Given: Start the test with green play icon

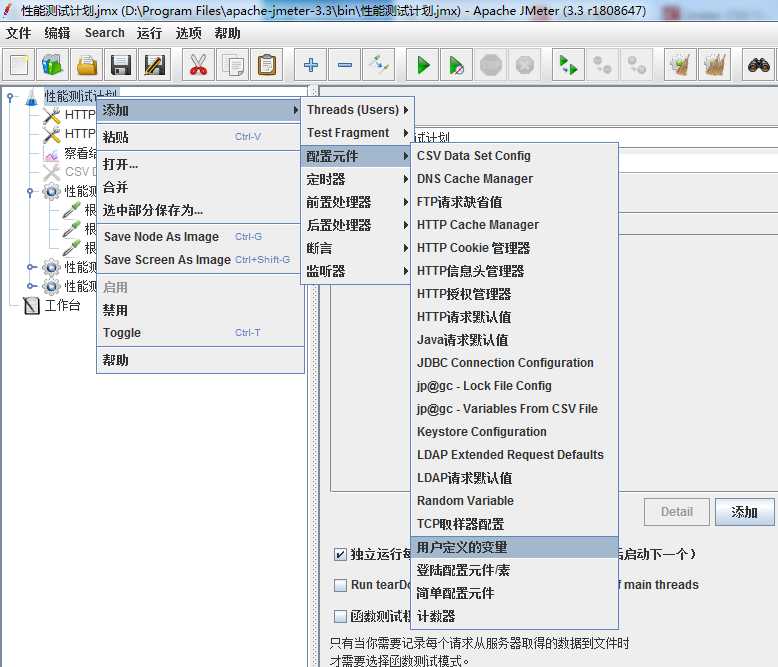Looking at the screenshot, I should pos(423,65).
